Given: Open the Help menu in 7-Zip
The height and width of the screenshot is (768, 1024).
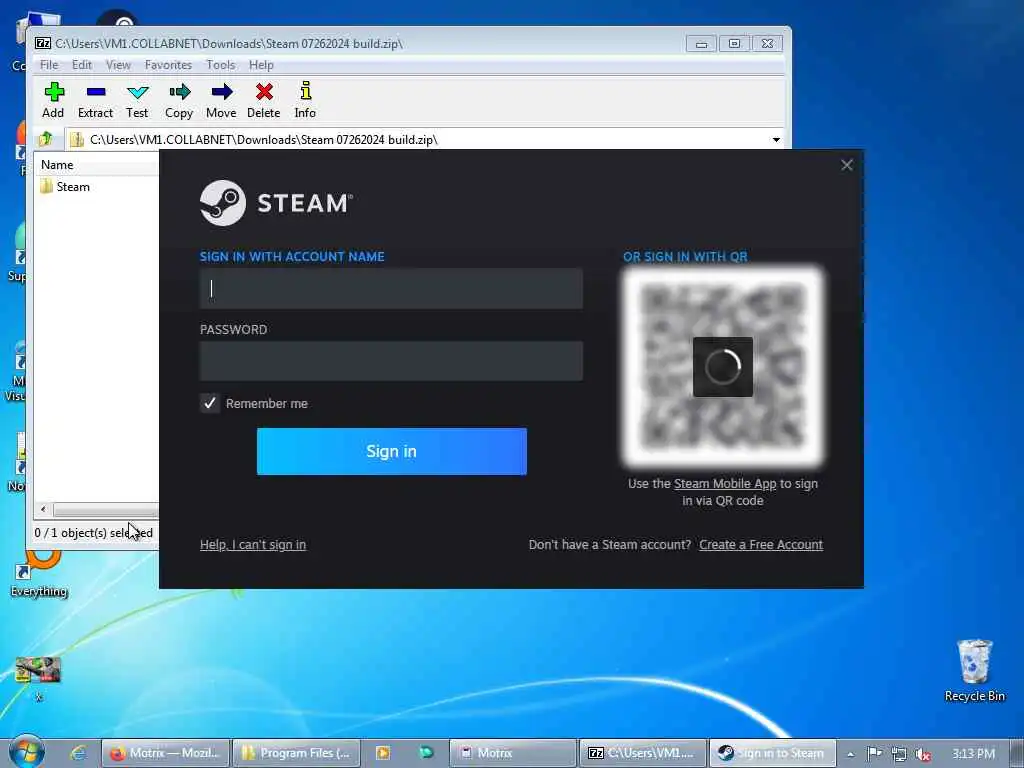Looking at the screenshot, I should [x=261, y=65].
